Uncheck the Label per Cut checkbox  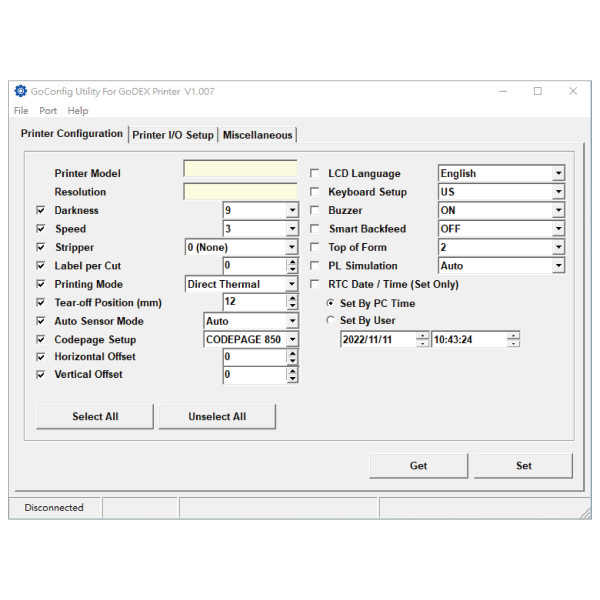[x=40, y=265]
